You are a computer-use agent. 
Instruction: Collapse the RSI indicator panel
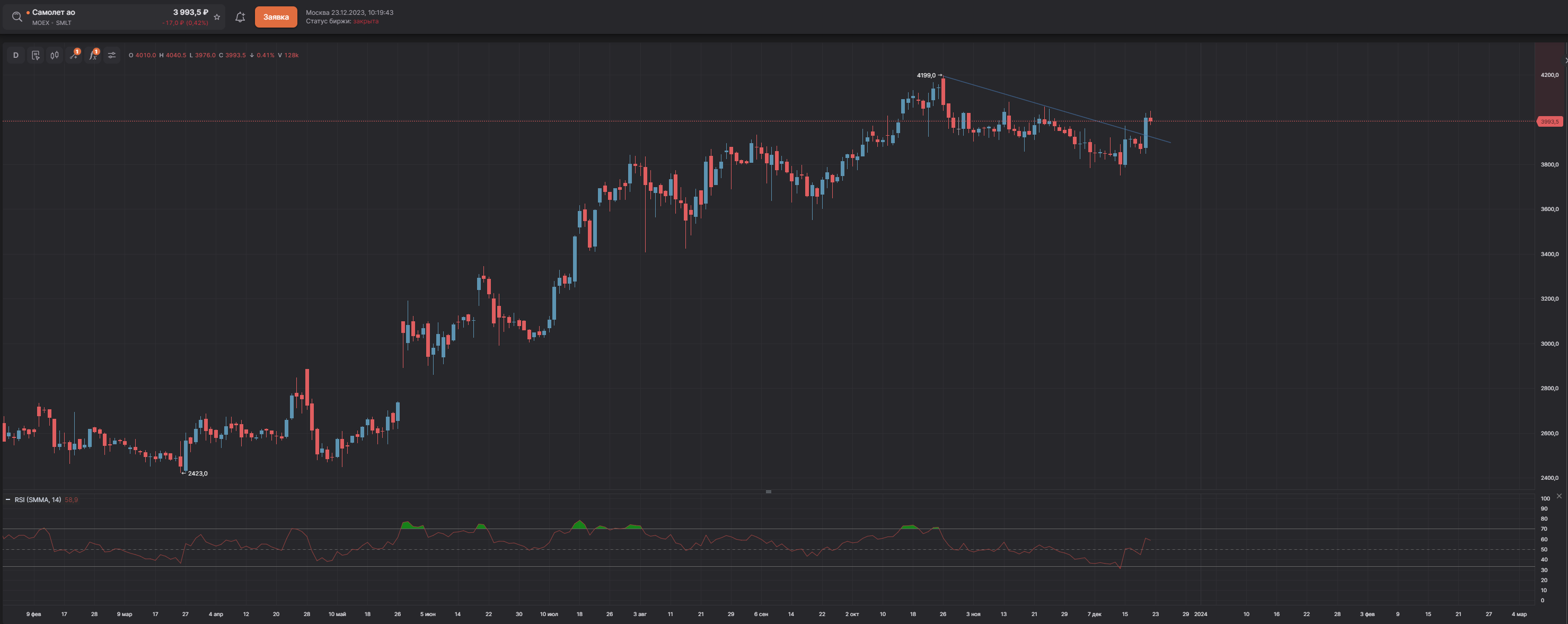[x=8, y=500]
